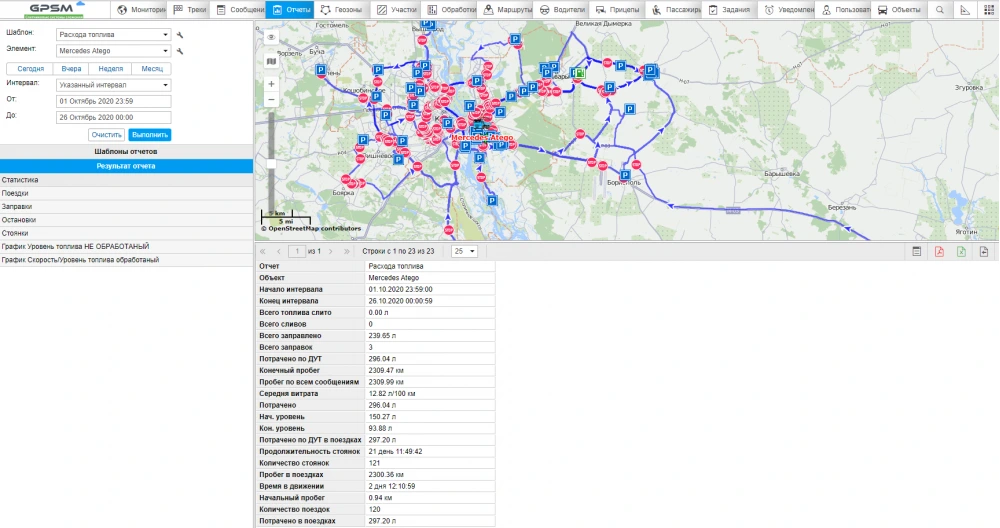Open the map layers selector icon
The image size is (1000, 528).
pyautogui.click(x=271, y=61)
